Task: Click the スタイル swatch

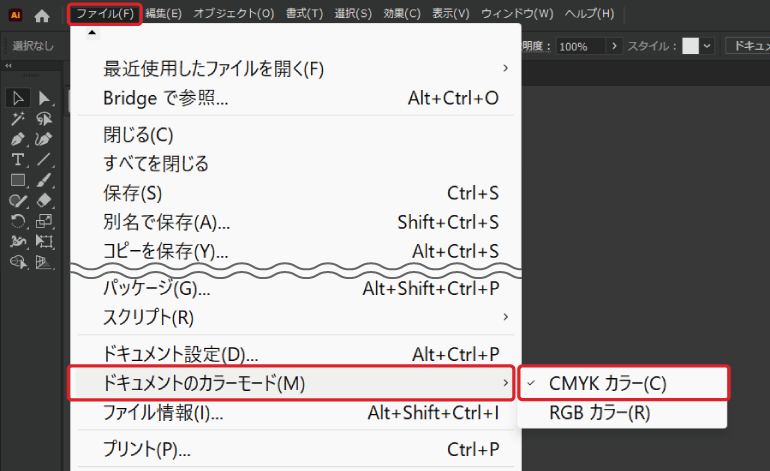Action: point(690,46)
